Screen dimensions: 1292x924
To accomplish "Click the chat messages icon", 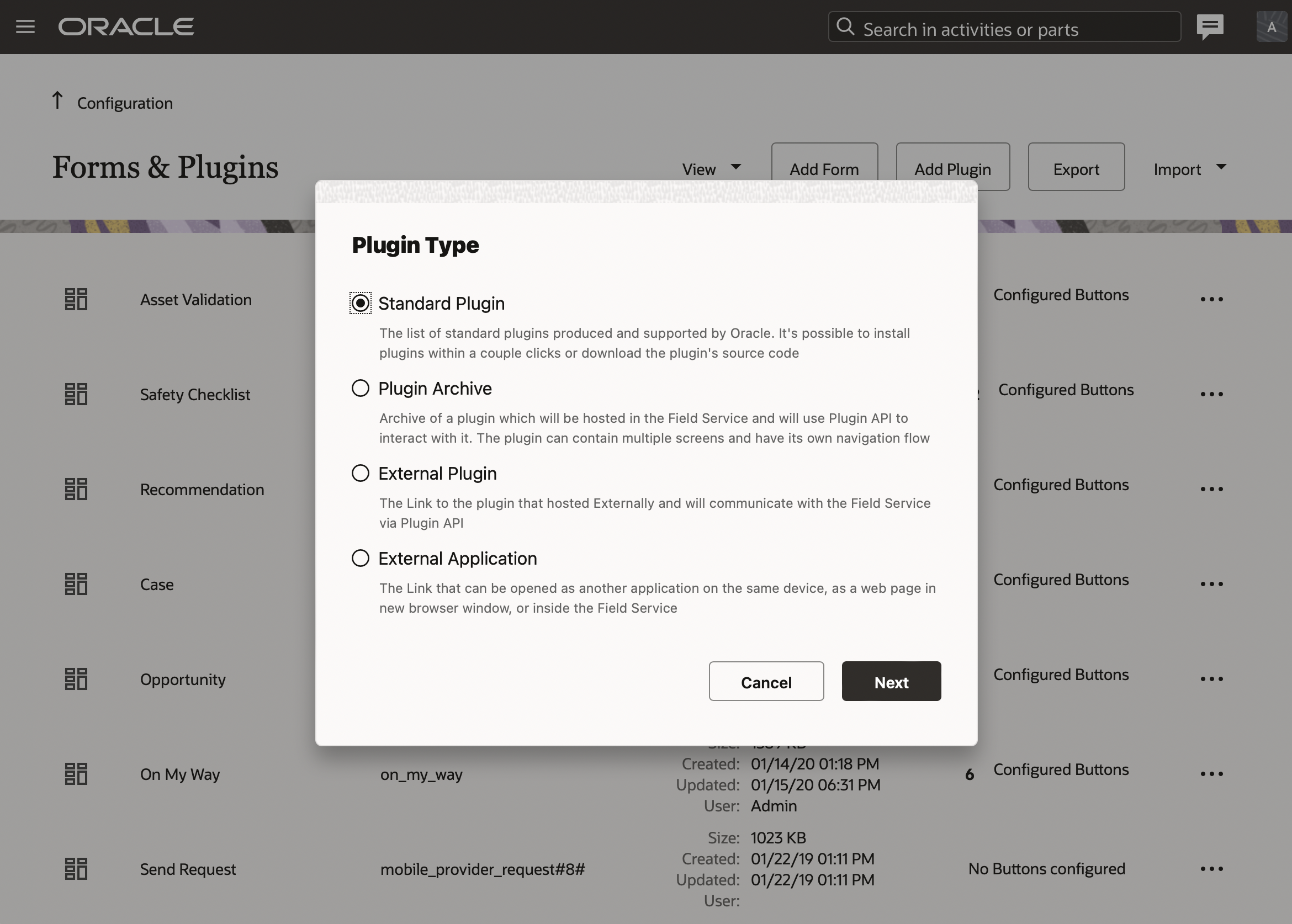I will click(x=1210, y=26).
